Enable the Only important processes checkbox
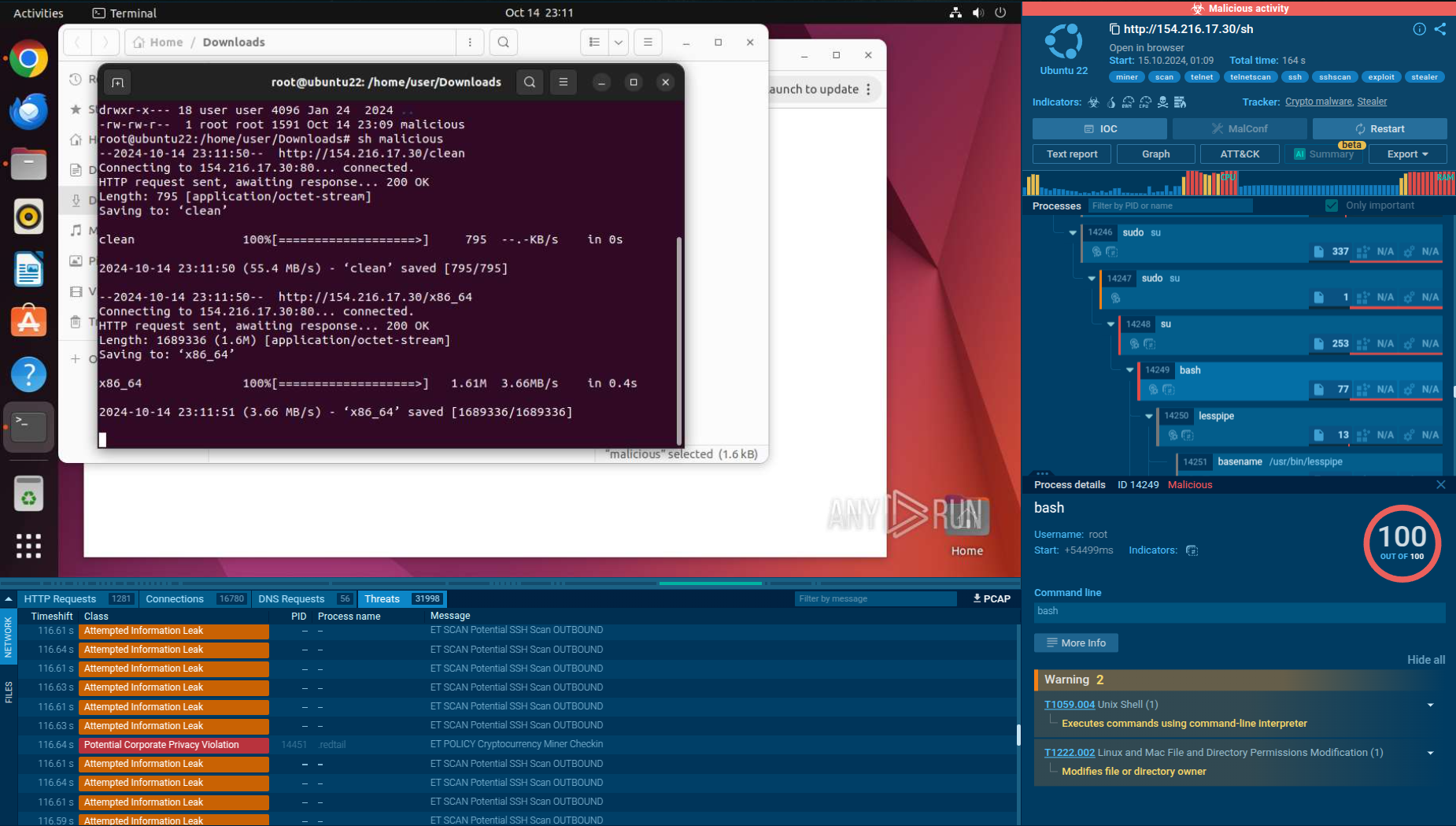The width and height of the screenshot is (1456, 826). point(1332,205)
